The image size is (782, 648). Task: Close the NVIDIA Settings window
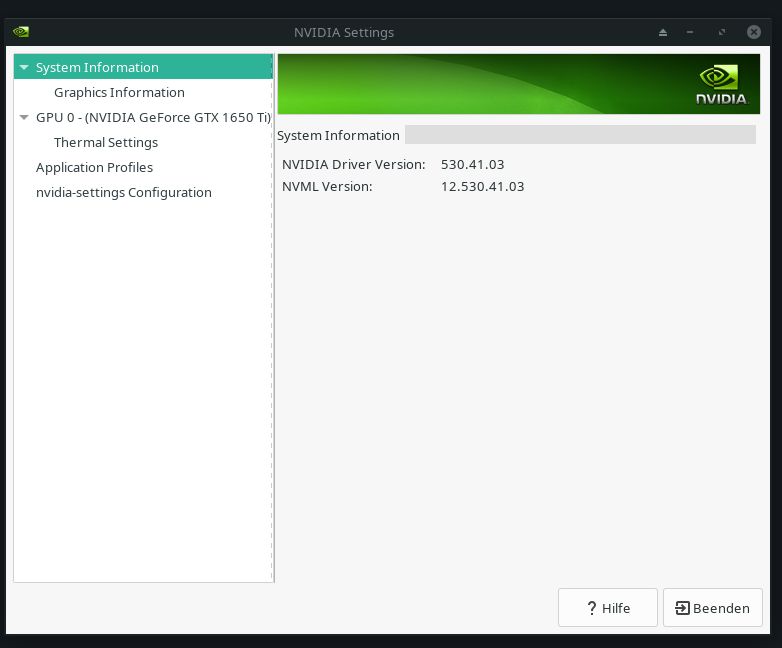coord(753,32)
